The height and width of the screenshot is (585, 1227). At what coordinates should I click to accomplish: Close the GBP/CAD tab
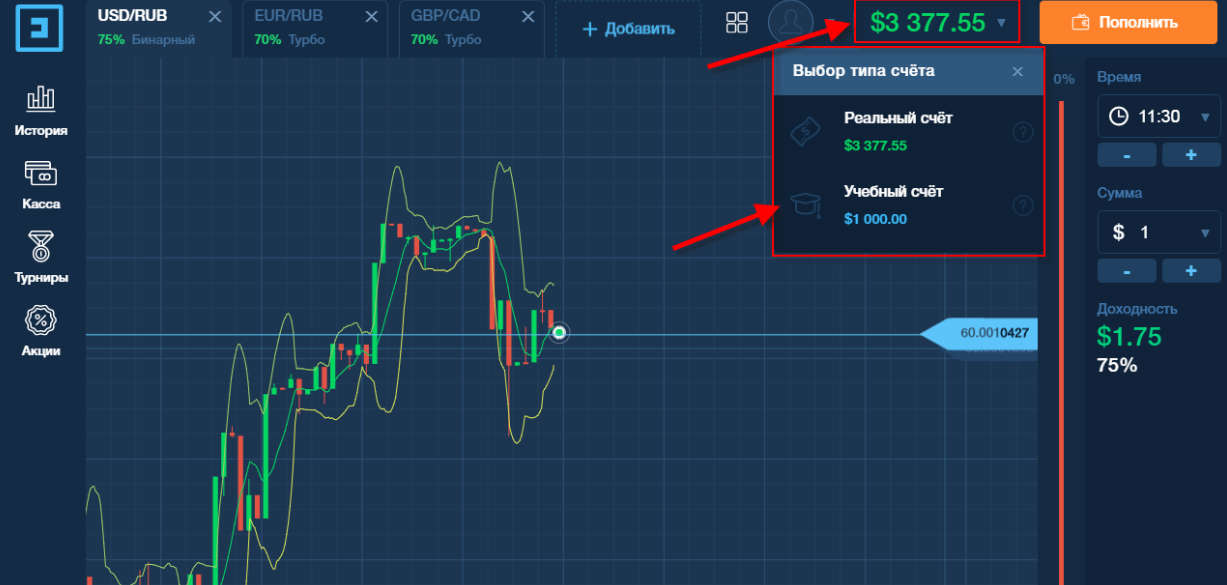click(x=528, y=17)
